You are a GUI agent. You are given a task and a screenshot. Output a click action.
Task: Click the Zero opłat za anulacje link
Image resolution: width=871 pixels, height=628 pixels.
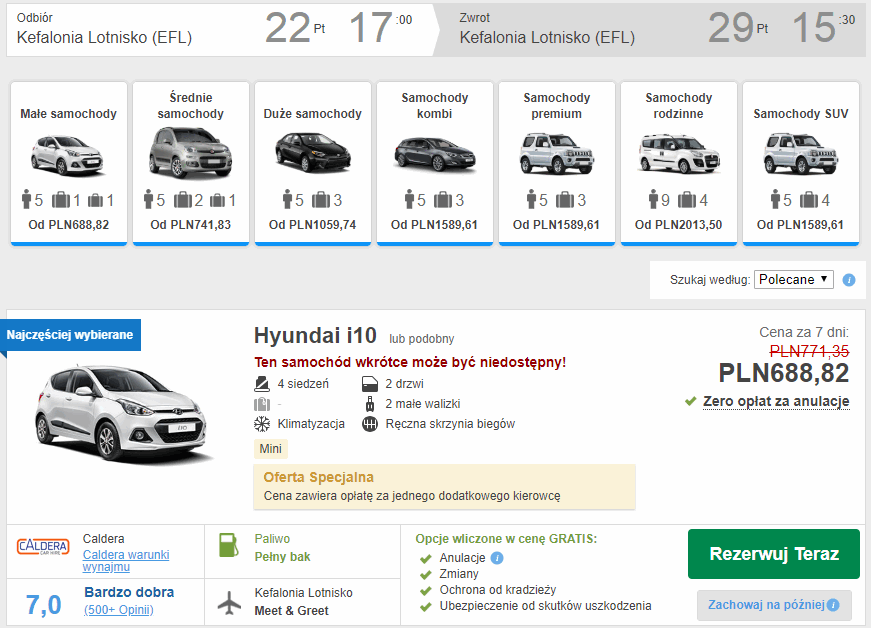pyautogui.click(x=775, y=402)
